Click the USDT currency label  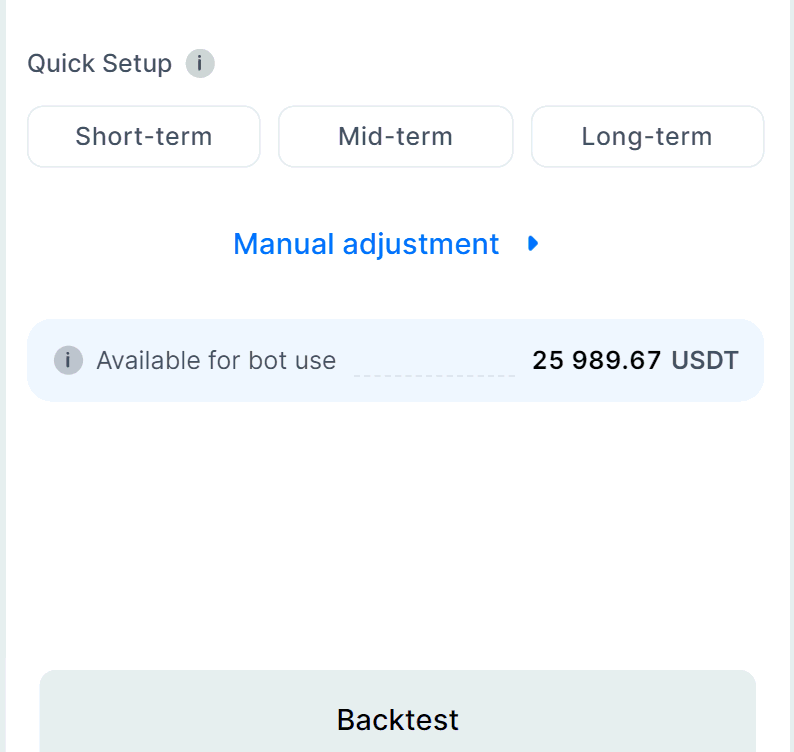click(x=705, y=360)
